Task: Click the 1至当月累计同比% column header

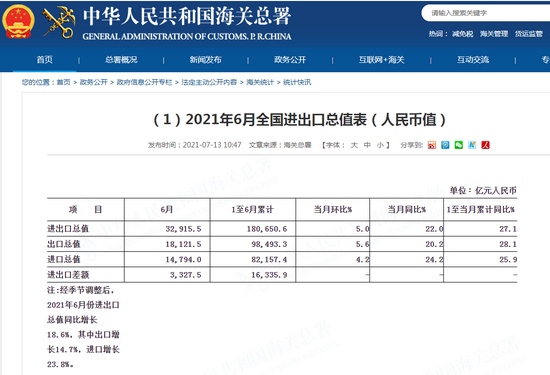Action: [x=480, y=209]
